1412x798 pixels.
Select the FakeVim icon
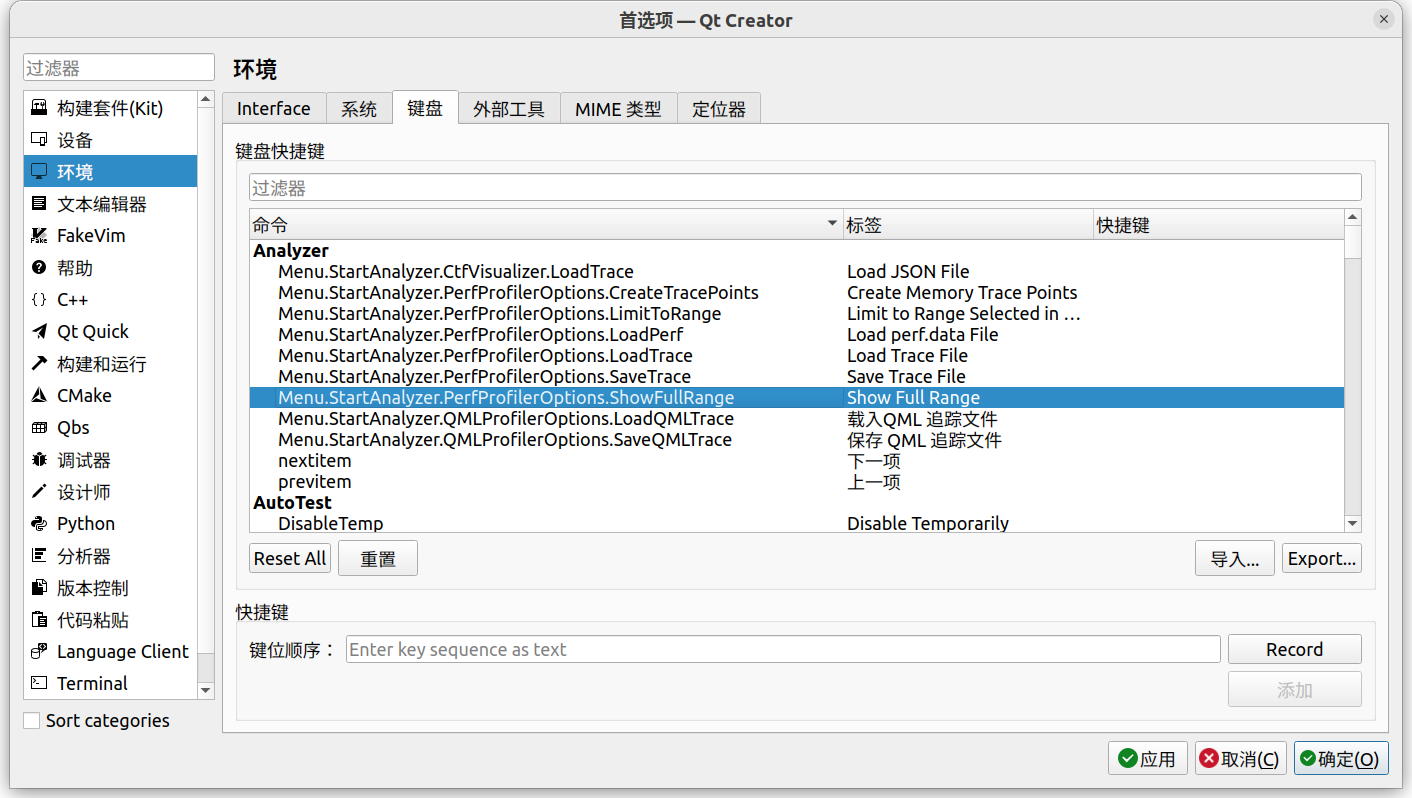coord(39,236)
